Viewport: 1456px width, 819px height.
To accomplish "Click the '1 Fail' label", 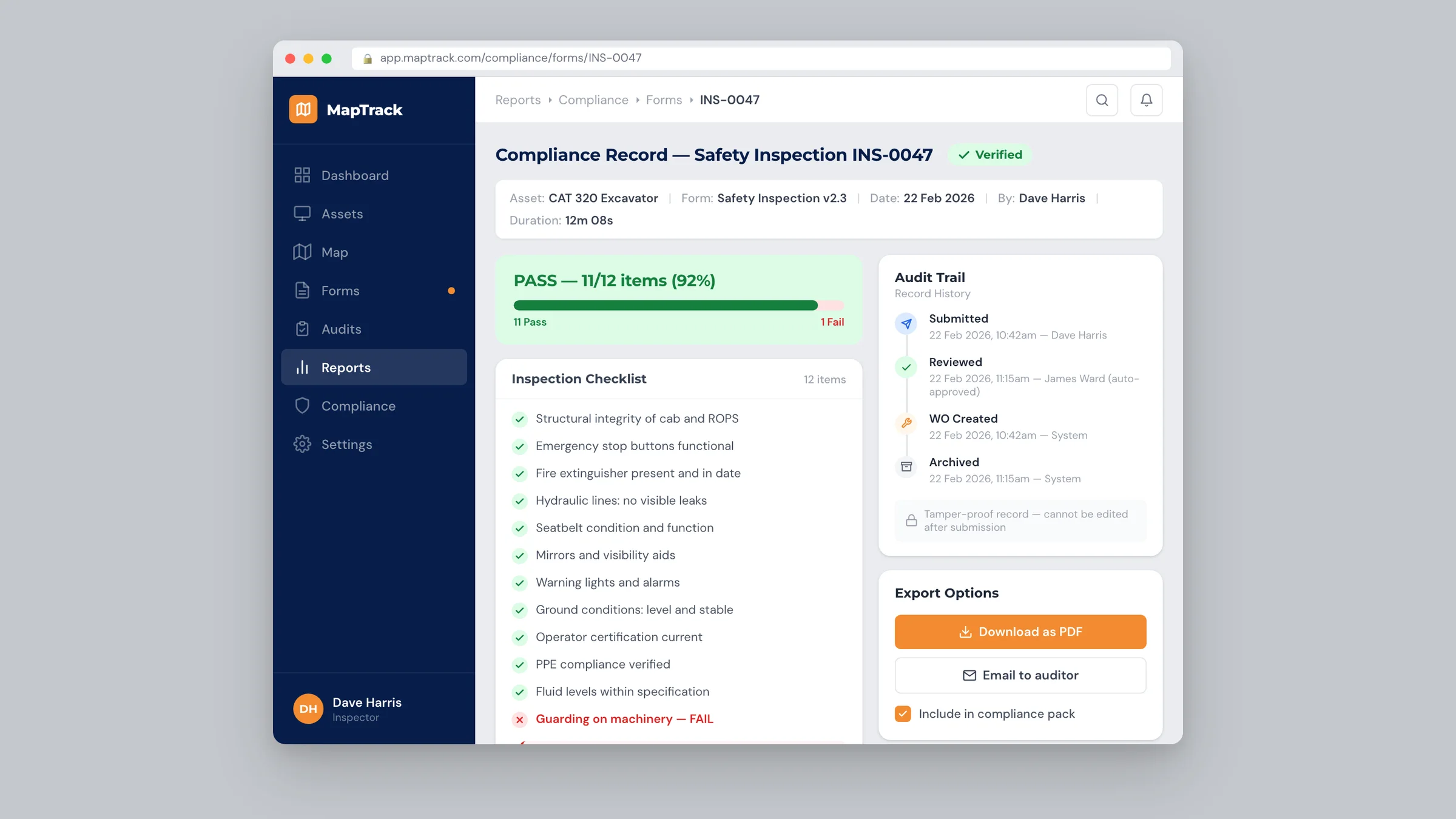I will (x=832, y=322).
